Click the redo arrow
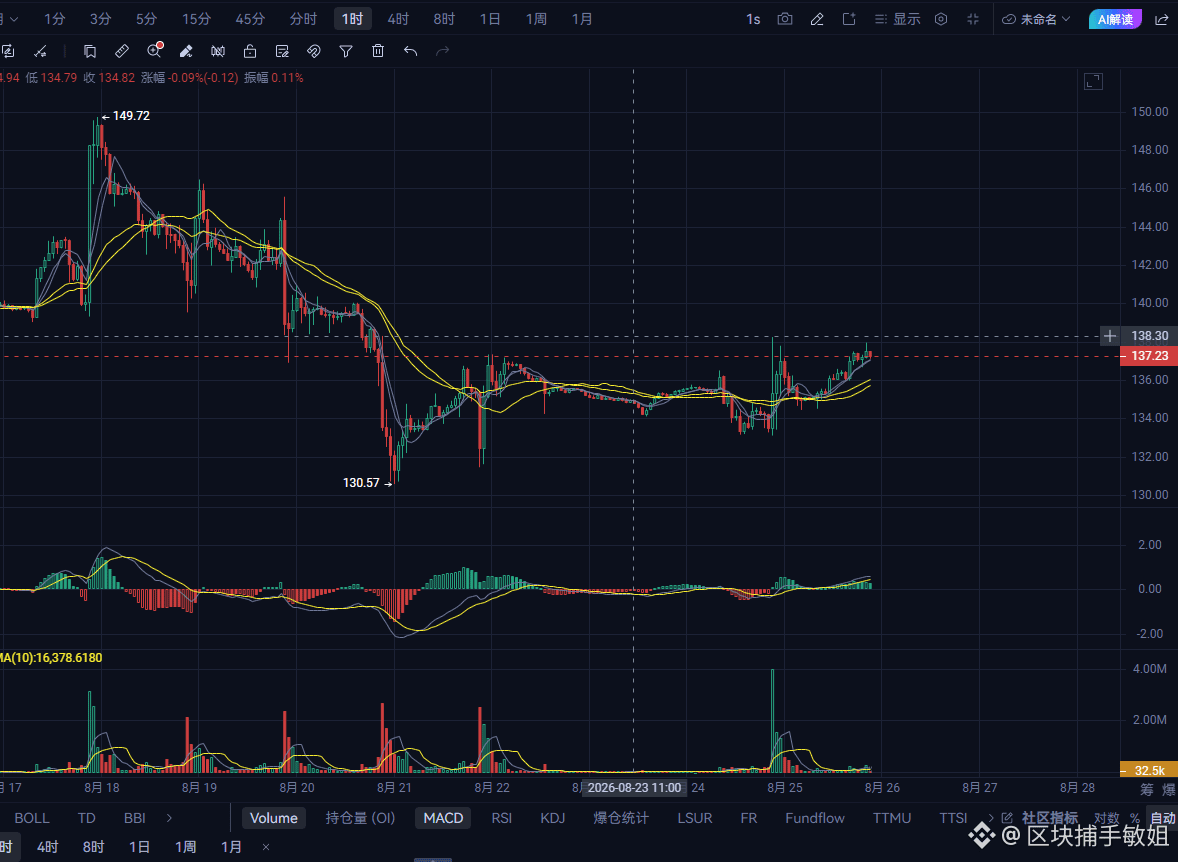 coord(443,51)
